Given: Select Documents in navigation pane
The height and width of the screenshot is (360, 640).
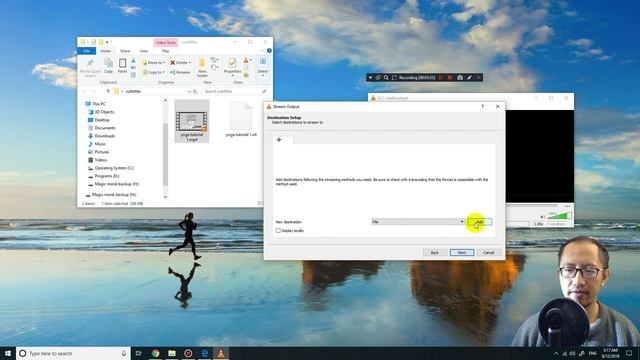Looking at the screenshot, I should [102, 128].
